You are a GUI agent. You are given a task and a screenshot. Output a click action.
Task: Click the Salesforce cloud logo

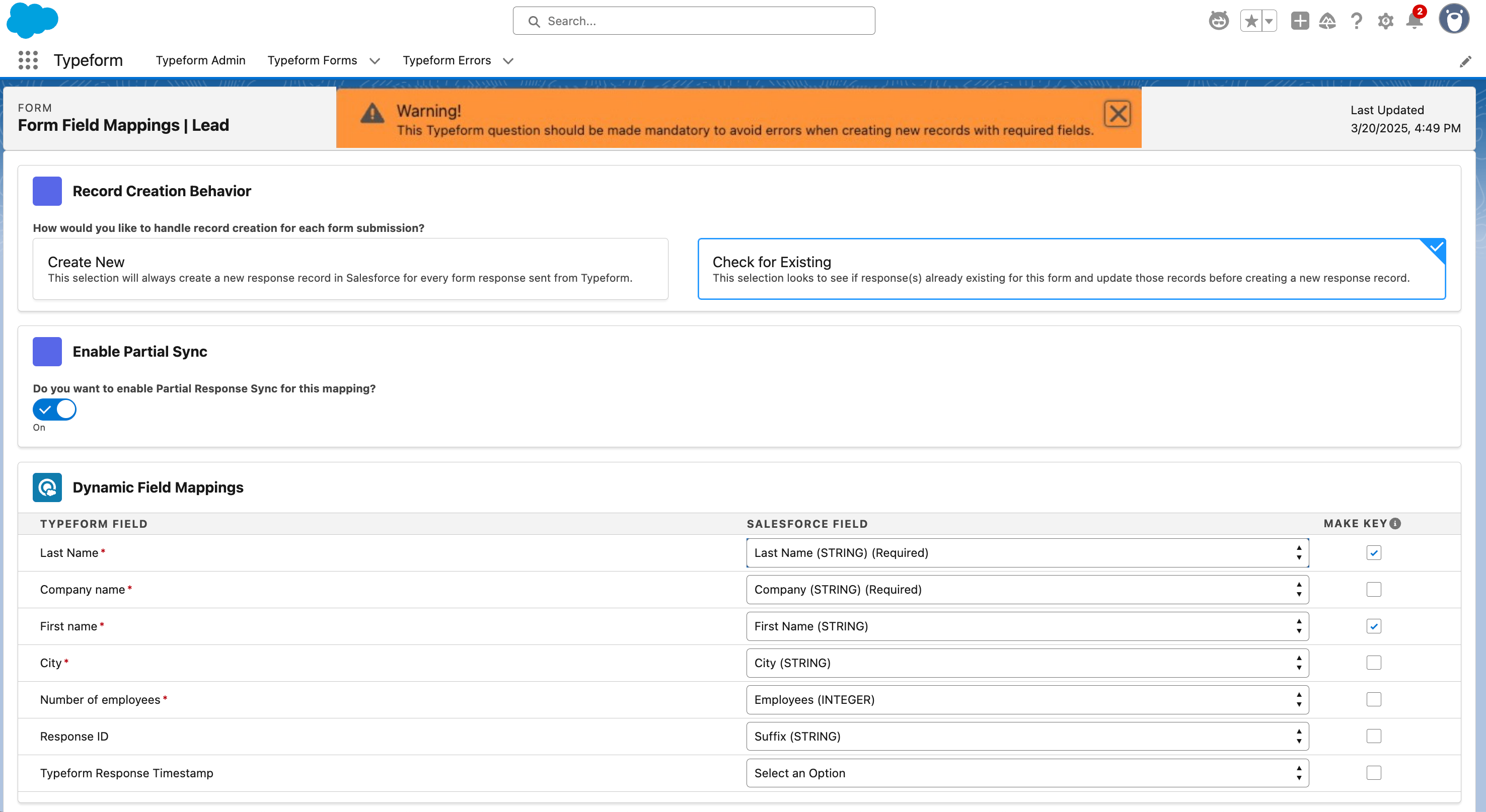(x=32, y=20)
